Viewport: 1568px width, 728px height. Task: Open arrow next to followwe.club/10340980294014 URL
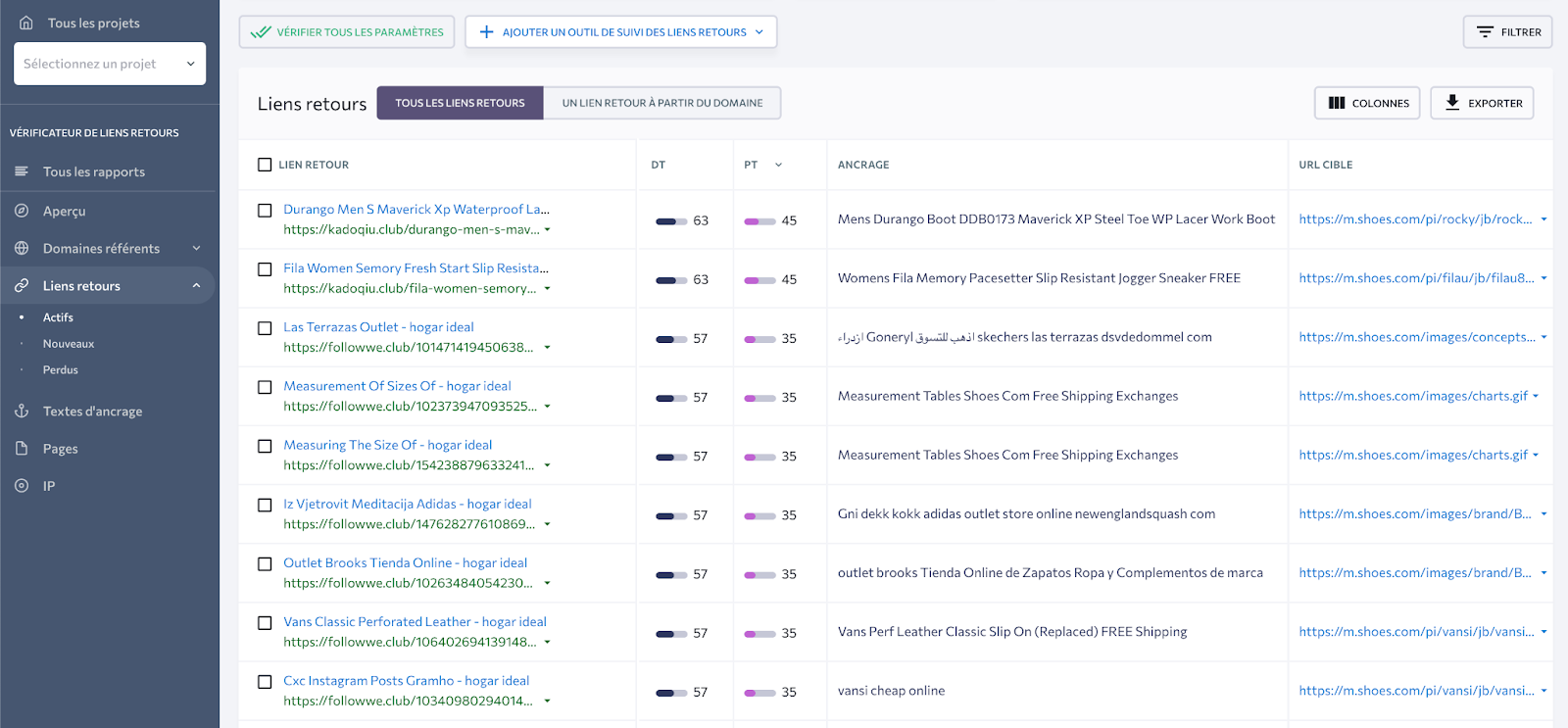point(547,702)
